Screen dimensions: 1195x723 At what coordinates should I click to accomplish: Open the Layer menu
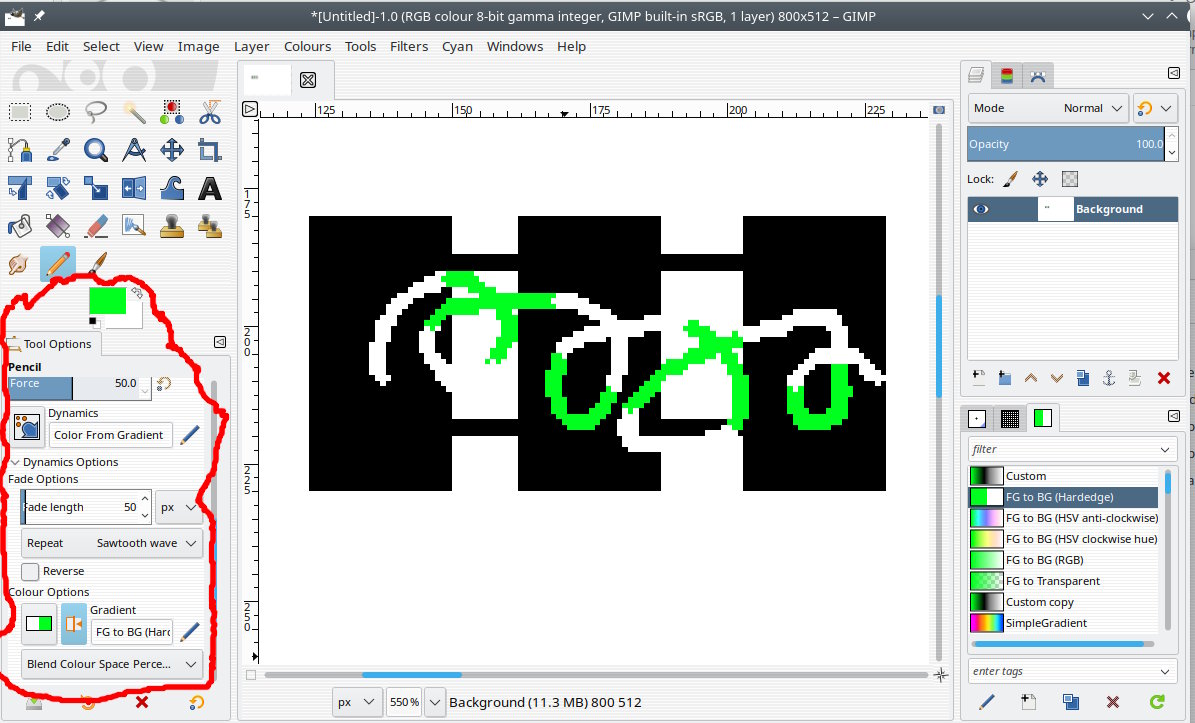[x=251, y=46]
